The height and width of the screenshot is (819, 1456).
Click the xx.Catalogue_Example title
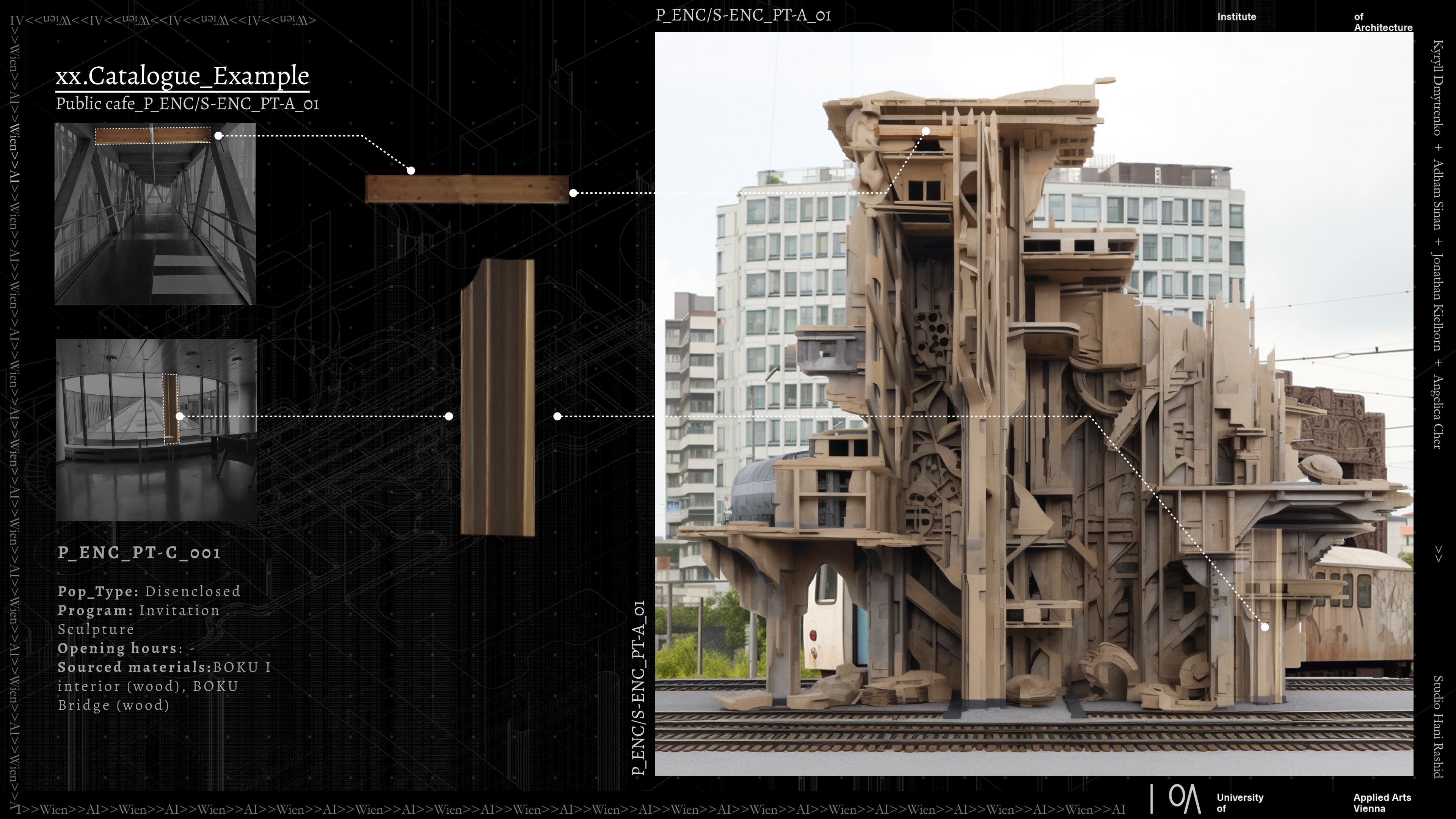point(182,76)
